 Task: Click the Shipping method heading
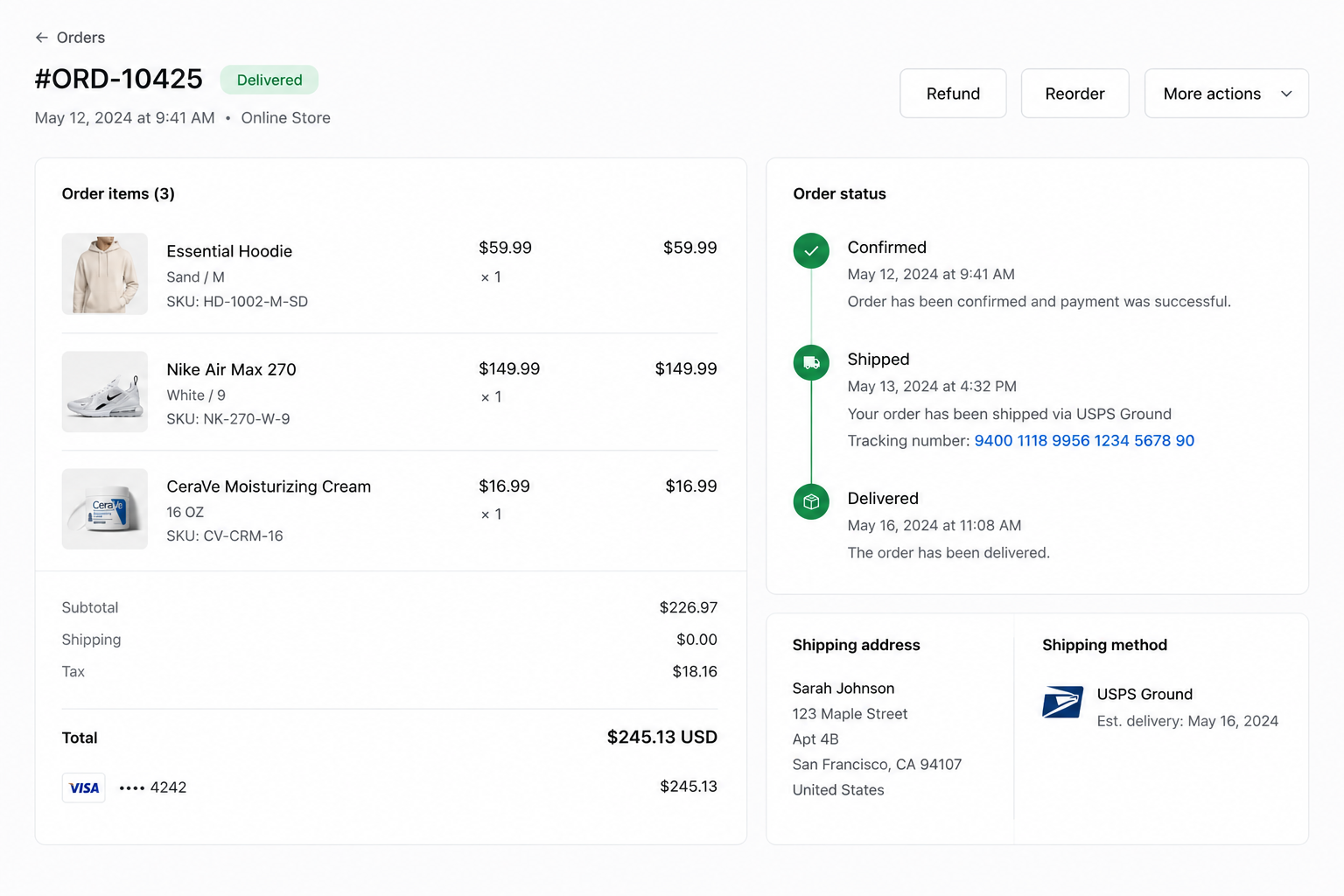1104,645
